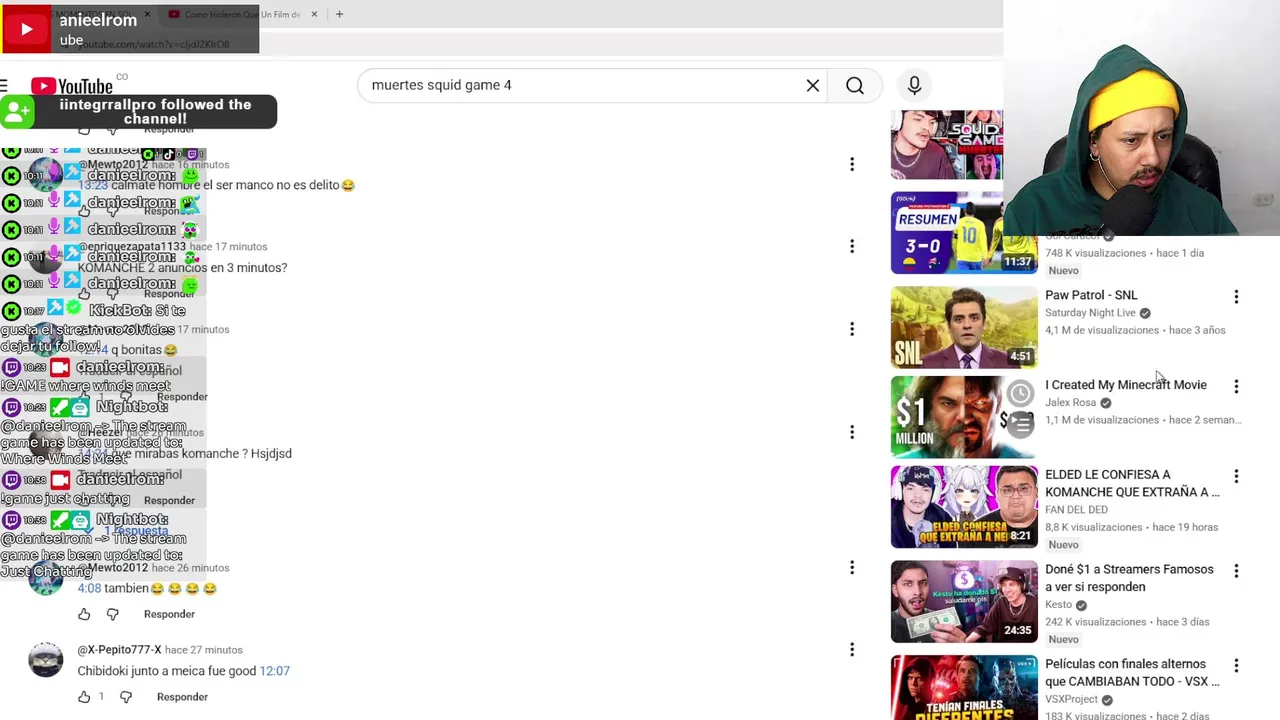Dislike the '4:08 tambien' comment by Mewto2012

(x=112, y=614)
